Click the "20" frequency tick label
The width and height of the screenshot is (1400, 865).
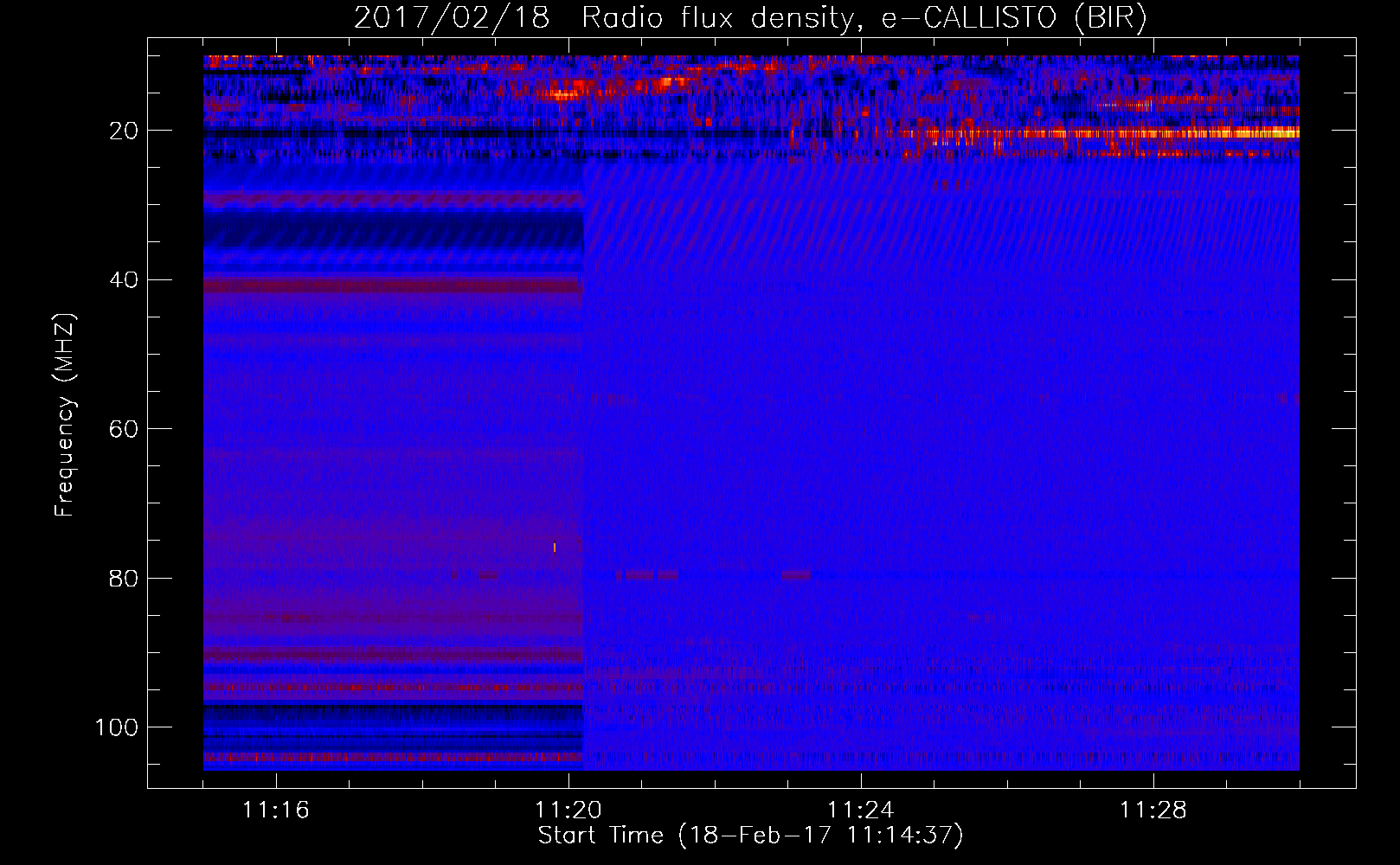(x=124, y=131)
